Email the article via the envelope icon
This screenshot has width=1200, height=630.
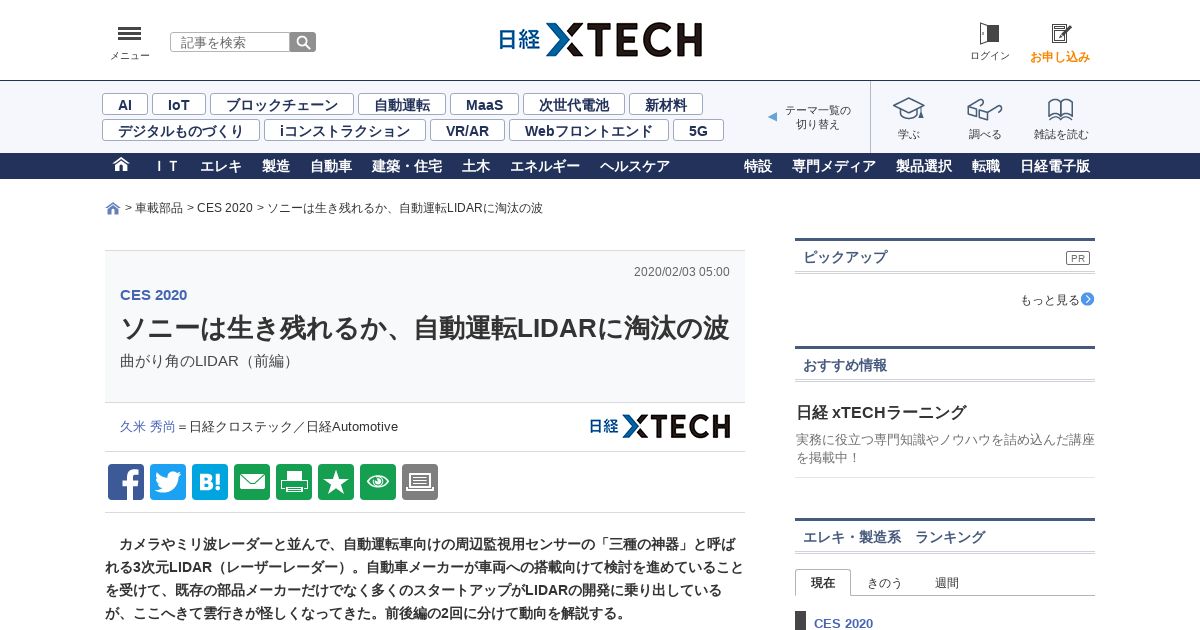coord(252,482)
